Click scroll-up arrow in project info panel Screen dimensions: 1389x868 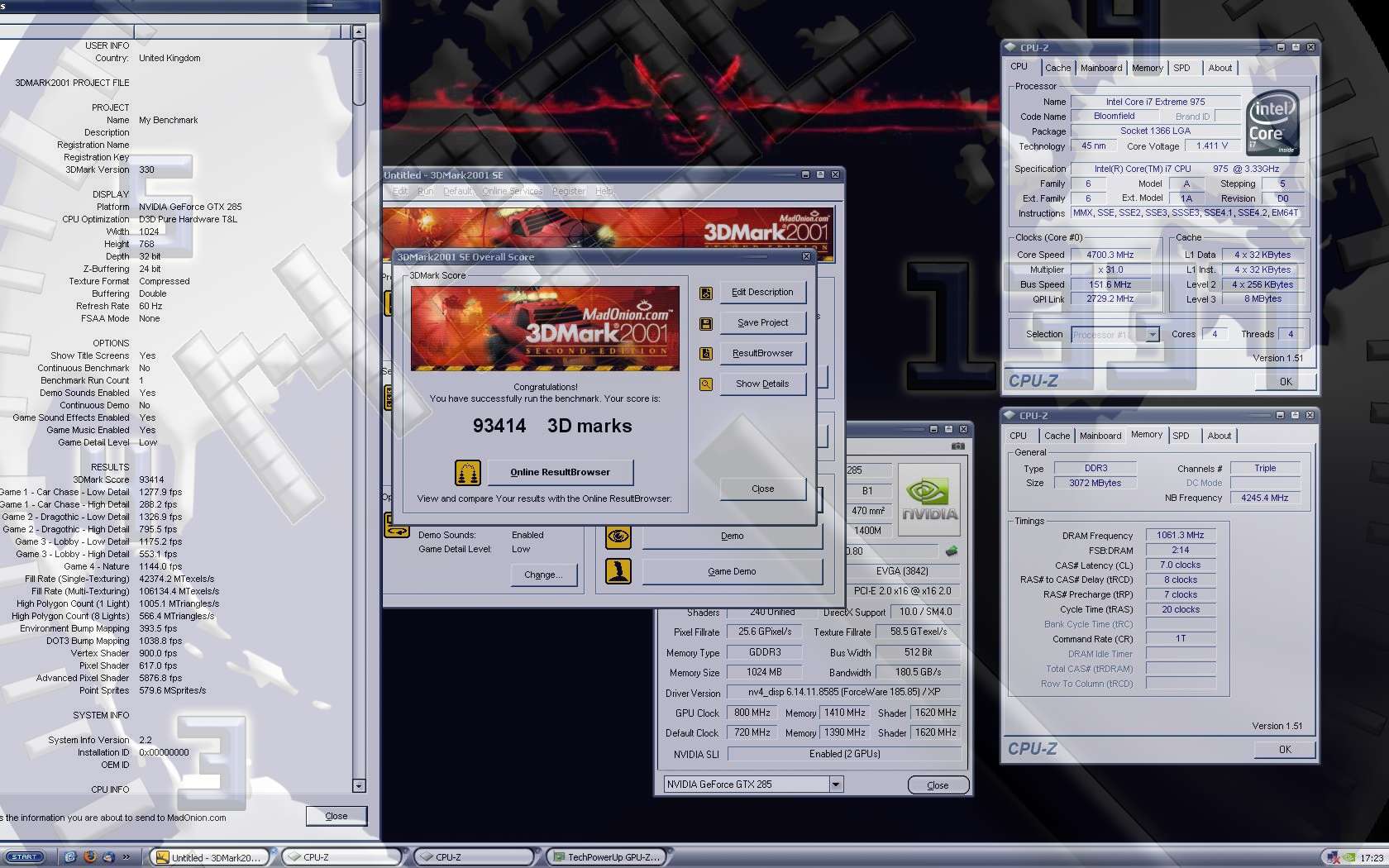tap(359, 32)
